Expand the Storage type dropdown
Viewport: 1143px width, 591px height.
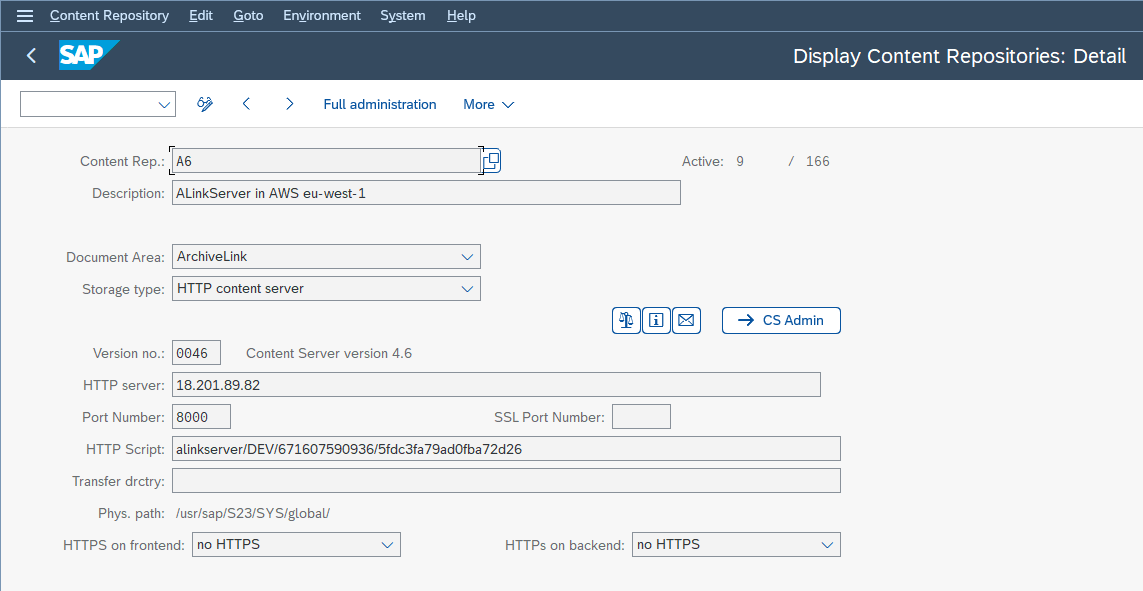click(467, 289)
